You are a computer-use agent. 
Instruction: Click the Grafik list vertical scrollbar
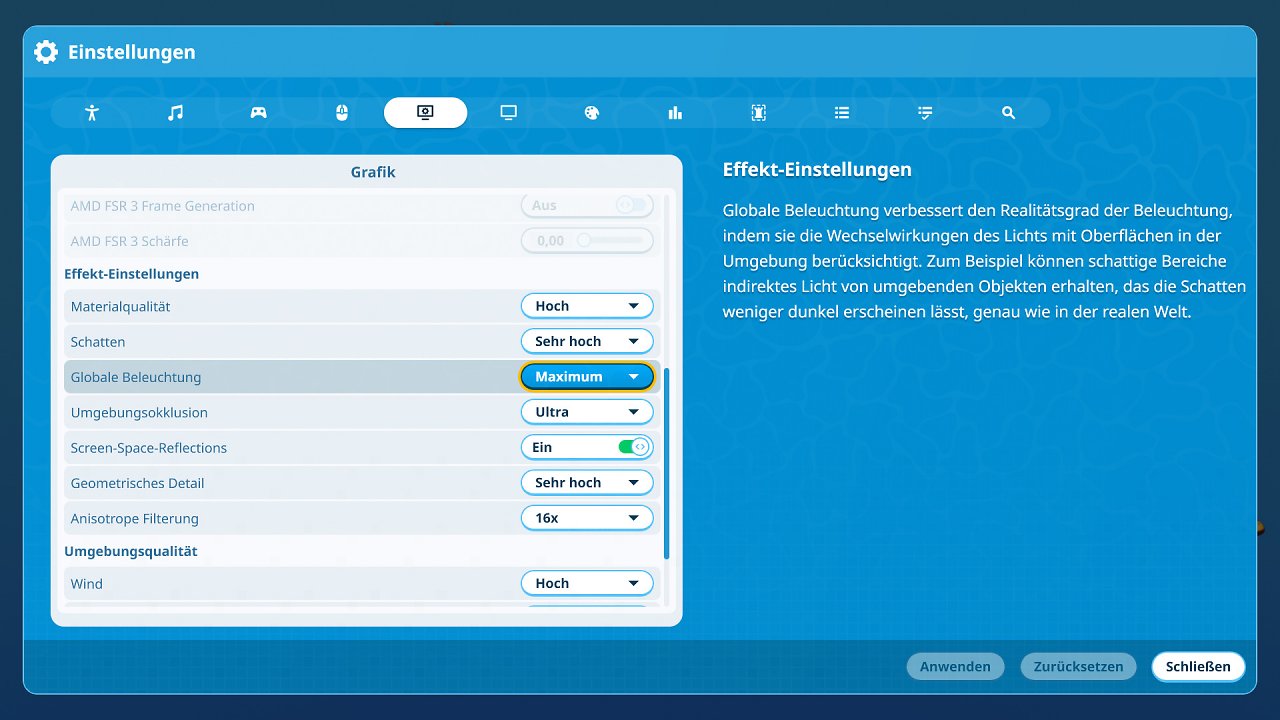667,463
